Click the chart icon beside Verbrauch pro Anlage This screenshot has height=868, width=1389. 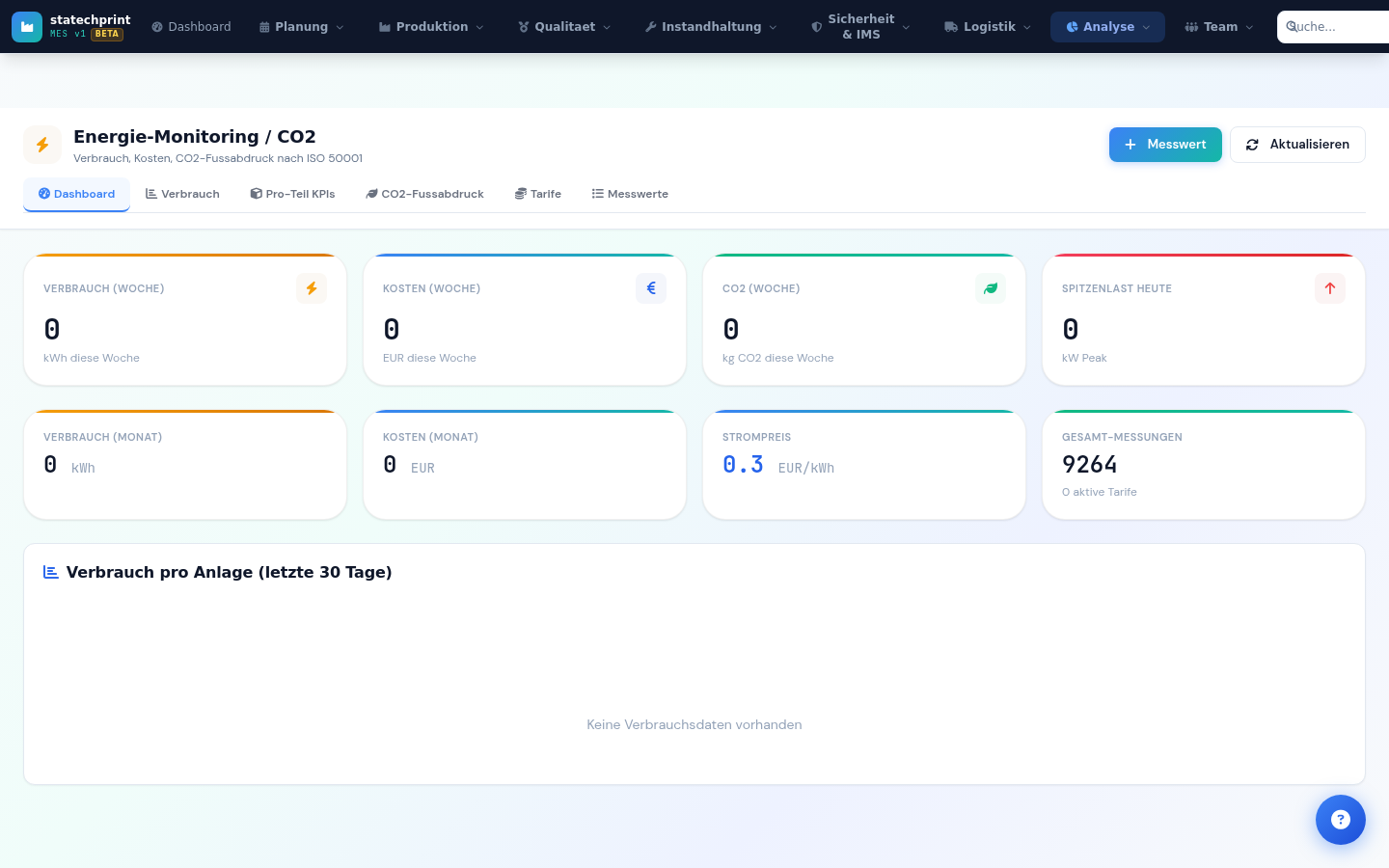click(x=51, y=572)
